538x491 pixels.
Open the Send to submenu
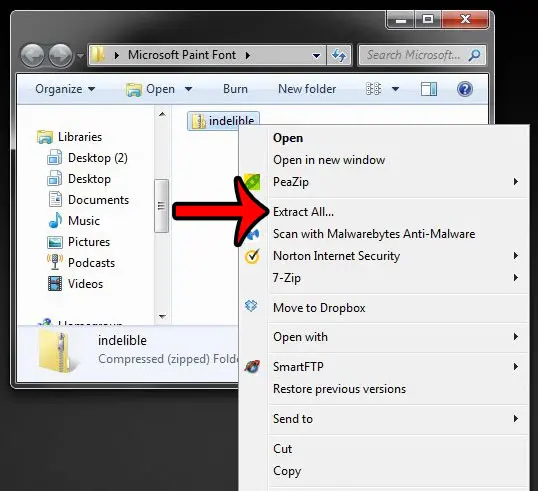398,419
